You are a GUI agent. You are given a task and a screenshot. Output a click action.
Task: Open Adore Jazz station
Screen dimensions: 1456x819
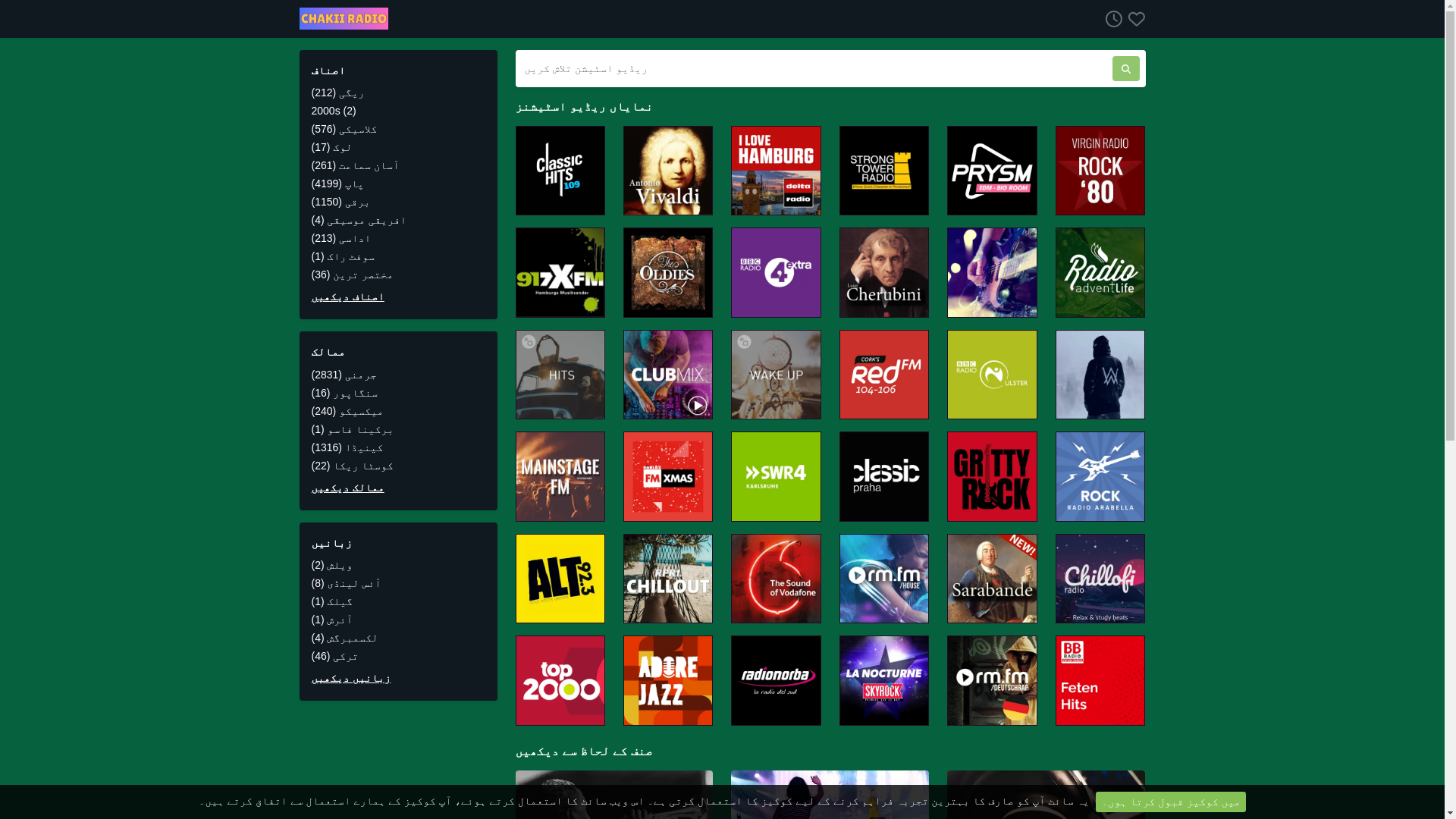pyautogui.click(x=668, y=681)
